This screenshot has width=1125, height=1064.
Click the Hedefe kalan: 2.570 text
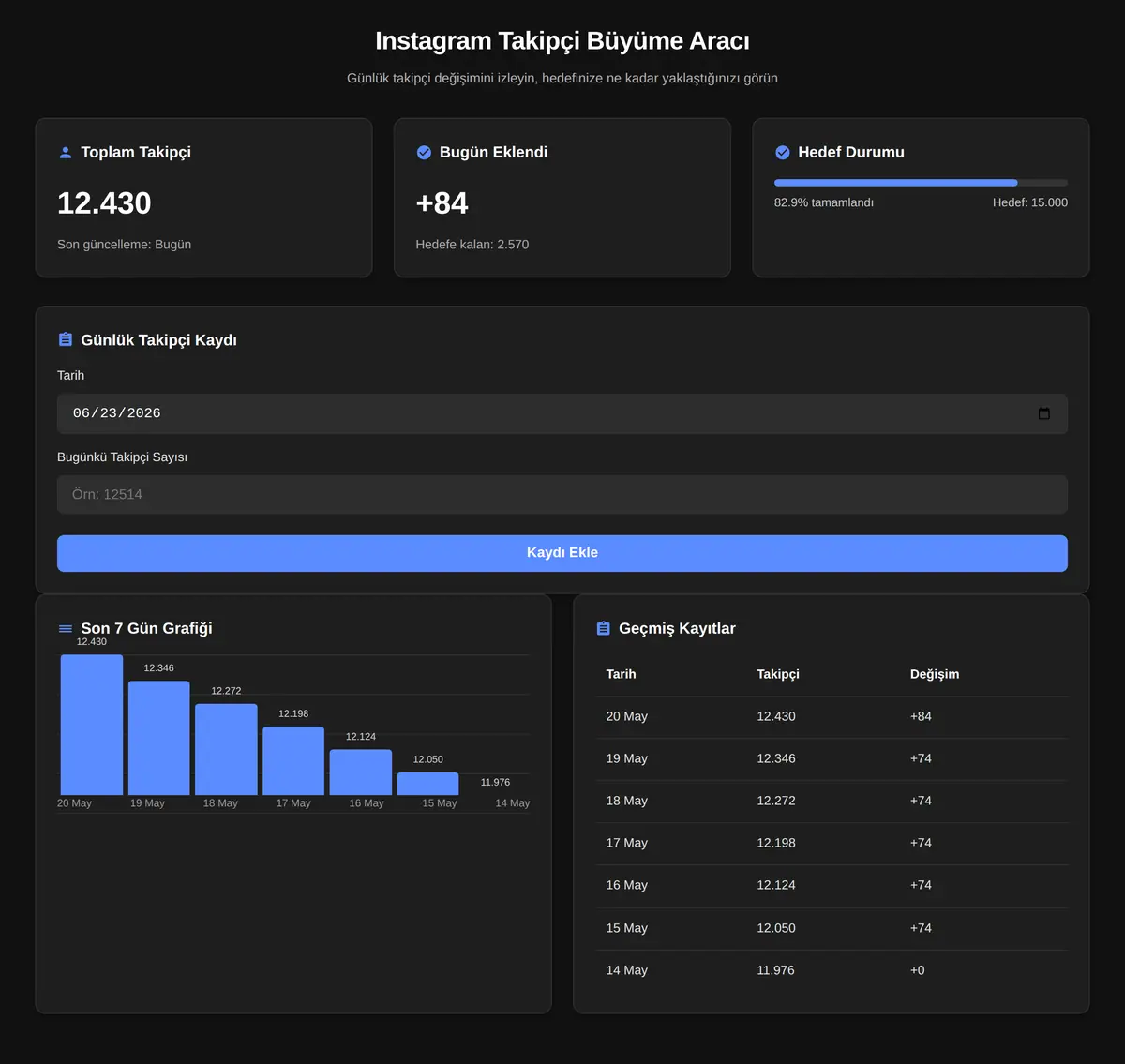[x=472, y=245]
